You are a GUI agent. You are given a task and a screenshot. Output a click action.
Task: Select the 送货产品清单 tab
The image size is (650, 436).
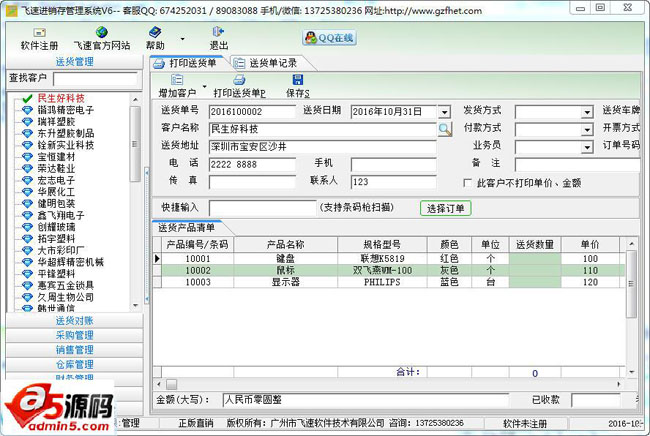tap(187, 228)
